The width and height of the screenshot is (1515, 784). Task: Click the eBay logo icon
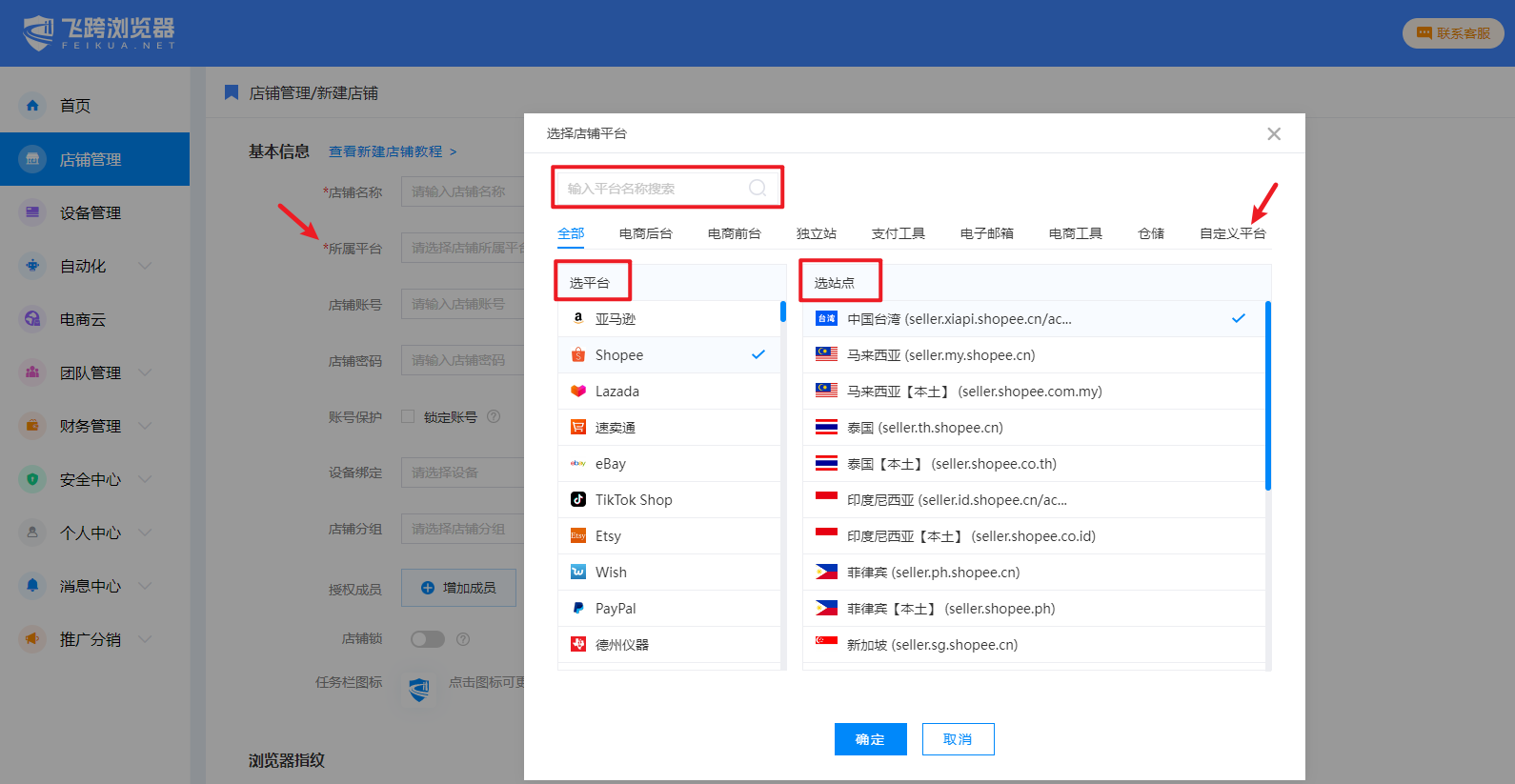[x=578, y=463]
